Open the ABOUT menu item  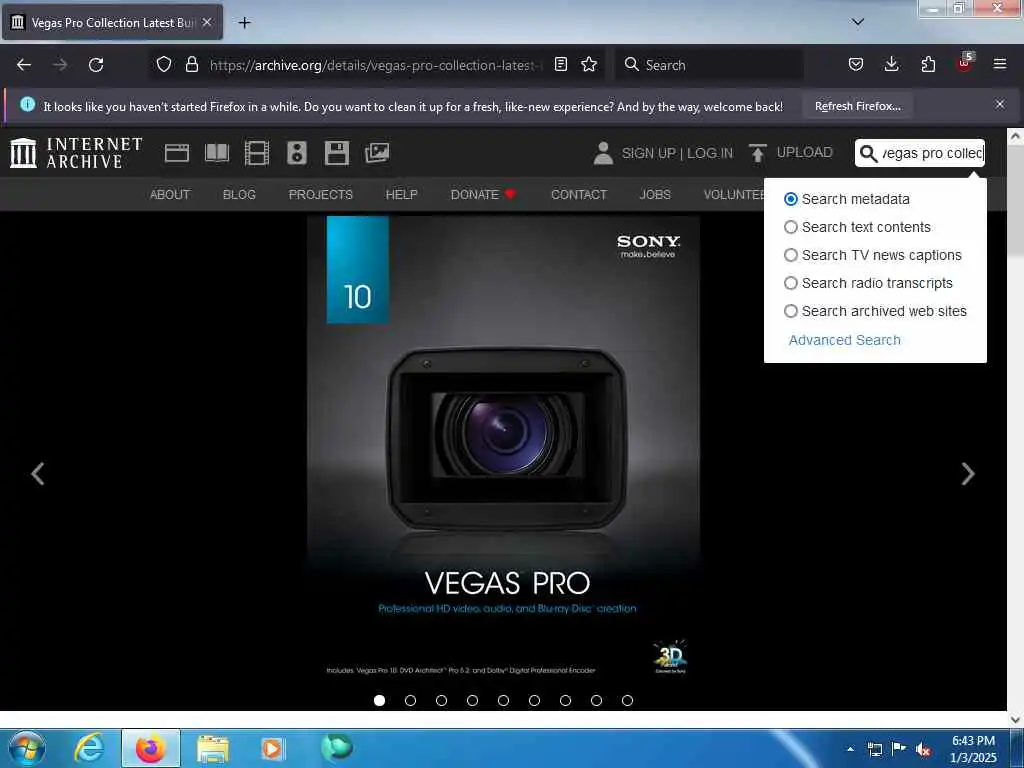(170, 195)
